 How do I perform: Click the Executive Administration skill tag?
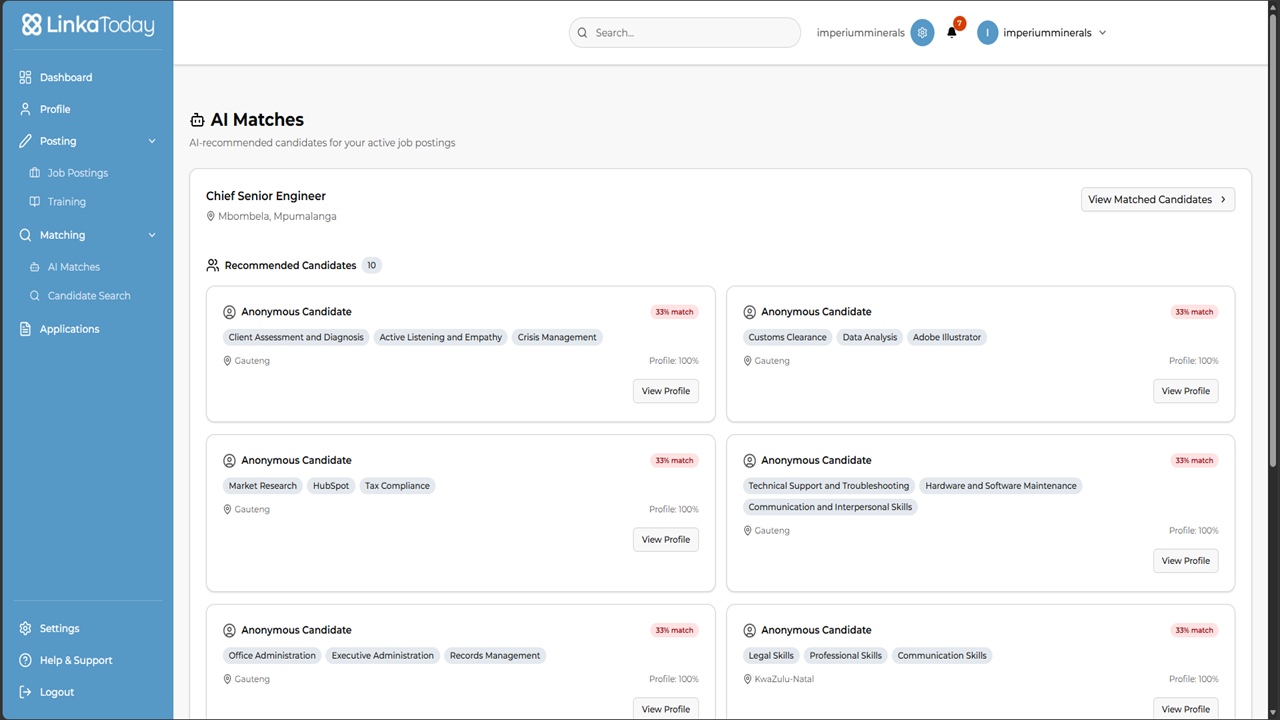point(383,656)
